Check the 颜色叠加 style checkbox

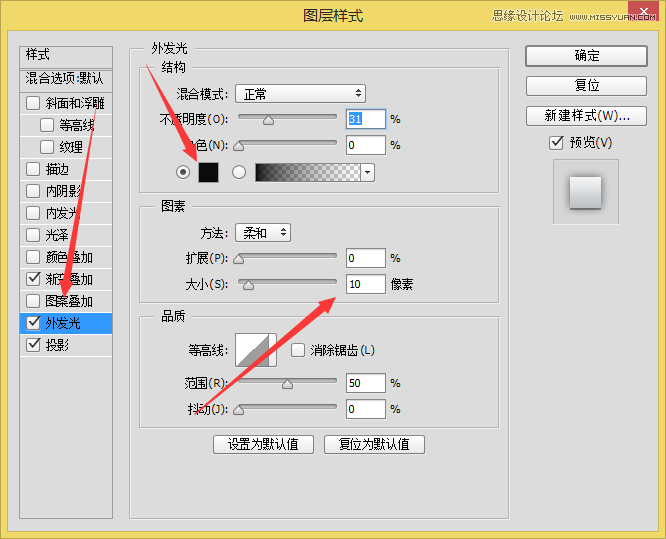33,257
